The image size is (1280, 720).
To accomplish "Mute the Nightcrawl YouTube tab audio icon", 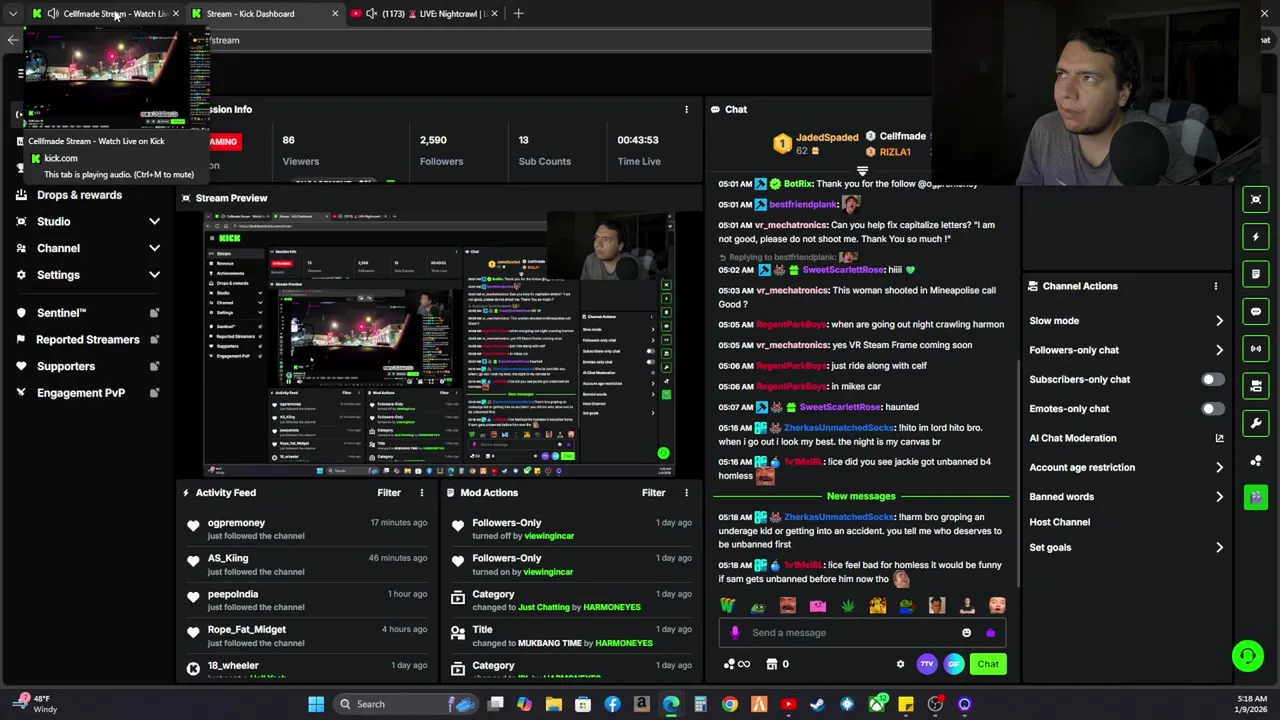I will coord(372,13).
